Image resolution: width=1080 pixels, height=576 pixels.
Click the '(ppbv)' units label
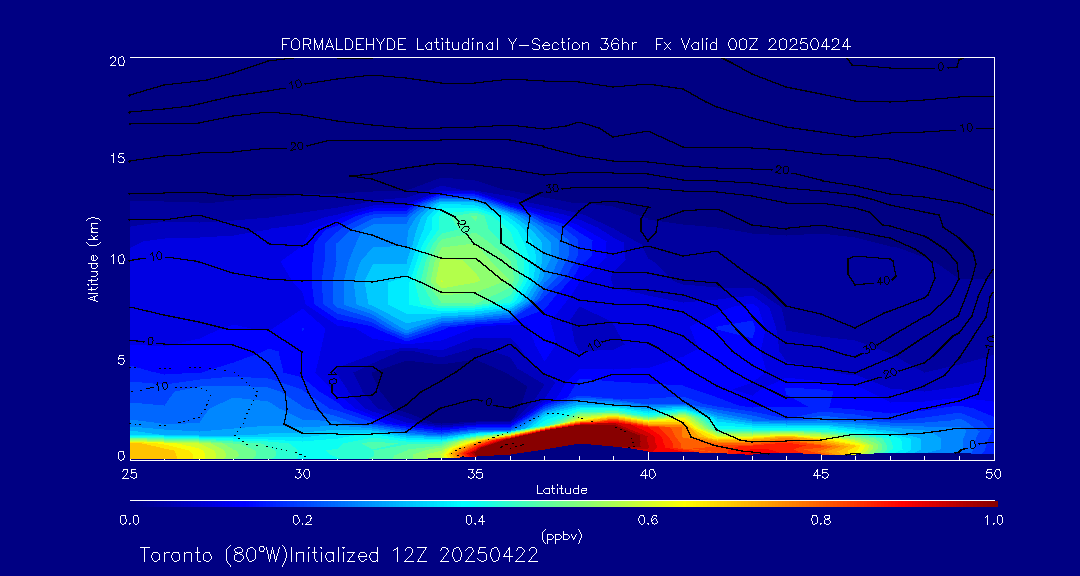561,536
